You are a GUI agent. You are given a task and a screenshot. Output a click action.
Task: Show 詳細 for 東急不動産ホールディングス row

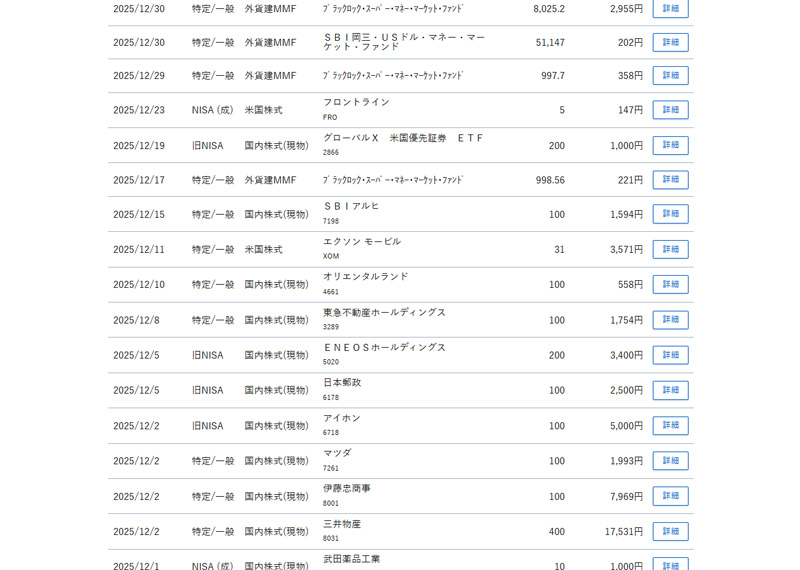(x=670, y=320)
